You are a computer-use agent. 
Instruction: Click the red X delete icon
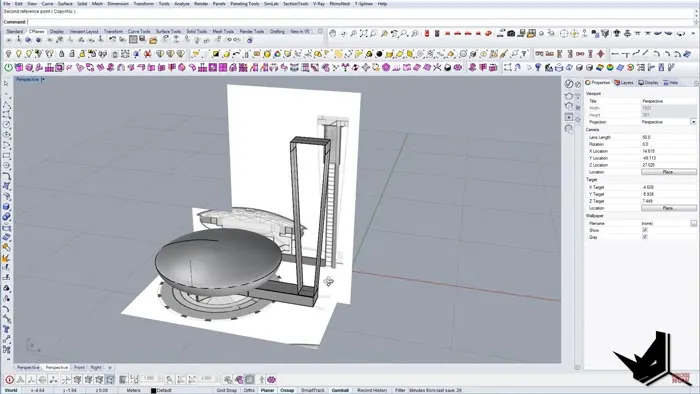[147, 54]
